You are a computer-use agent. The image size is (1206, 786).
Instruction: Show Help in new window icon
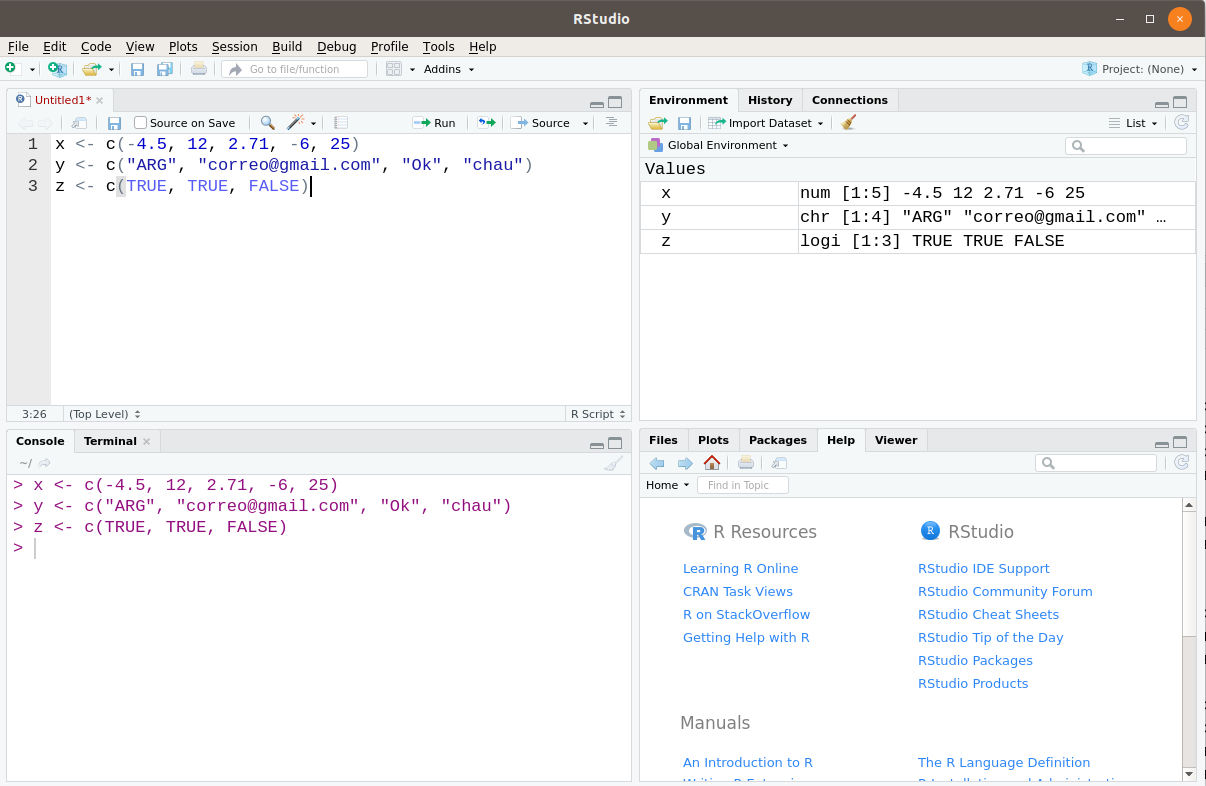(780, 463)
